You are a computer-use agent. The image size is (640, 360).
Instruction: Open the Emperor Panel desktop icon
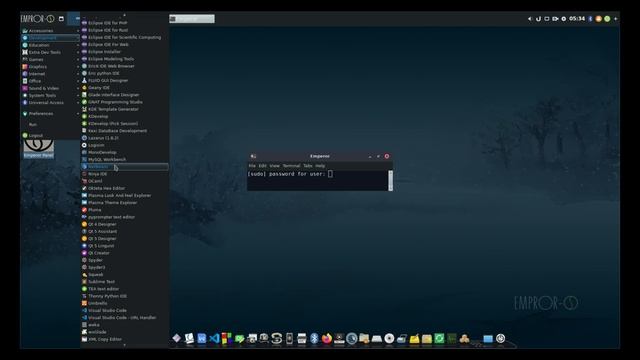(x=38, y=149)
